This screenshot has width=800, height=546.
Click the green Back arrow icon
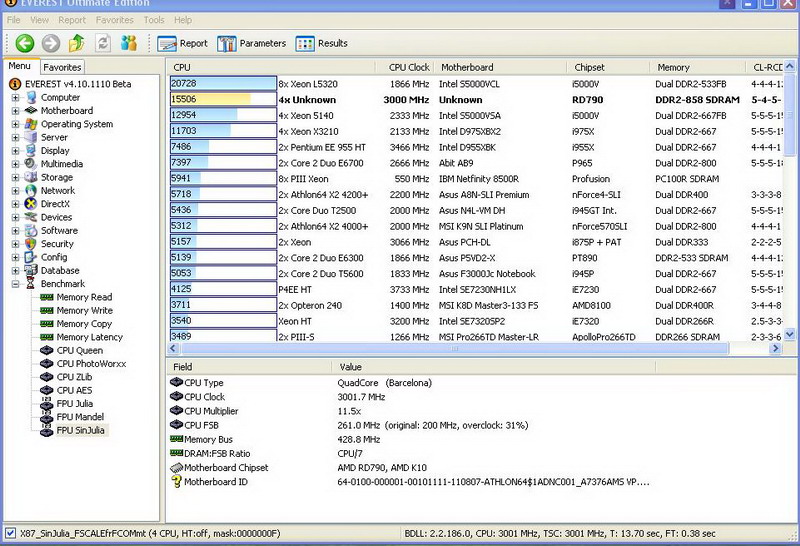click(24, 43)
